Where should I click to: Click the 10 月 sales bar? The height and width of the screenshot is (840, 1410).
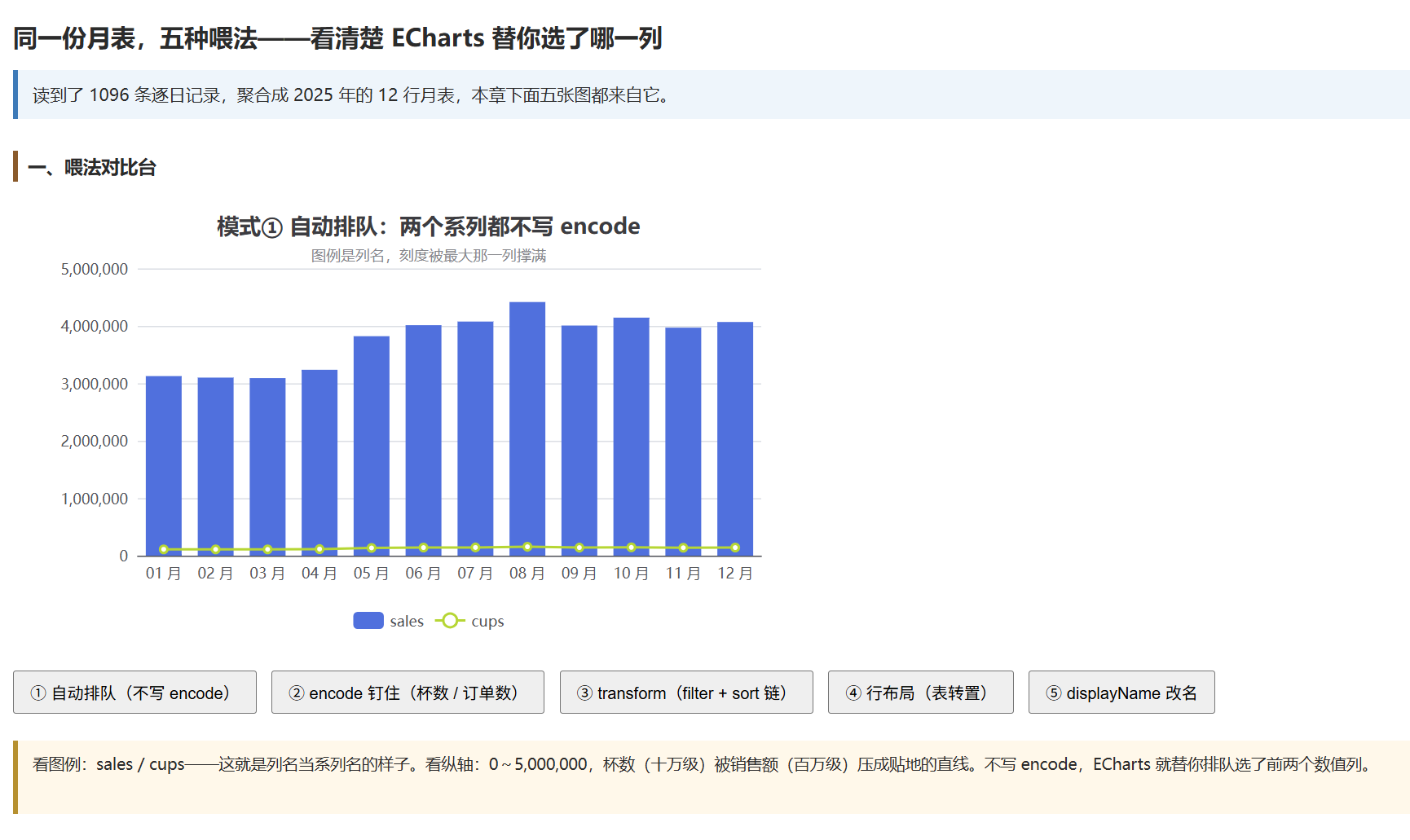[632, 437]
